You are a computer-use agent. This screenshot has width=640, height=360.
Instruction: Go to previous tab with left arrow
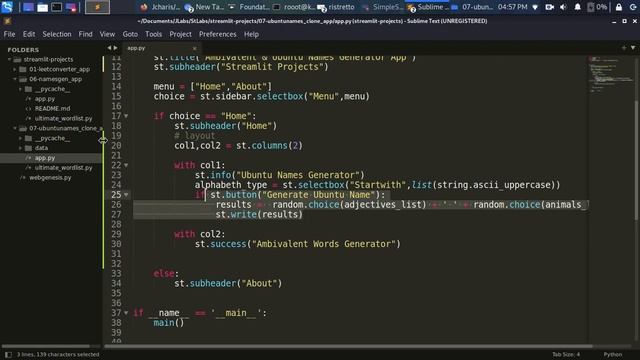point(109,48)
